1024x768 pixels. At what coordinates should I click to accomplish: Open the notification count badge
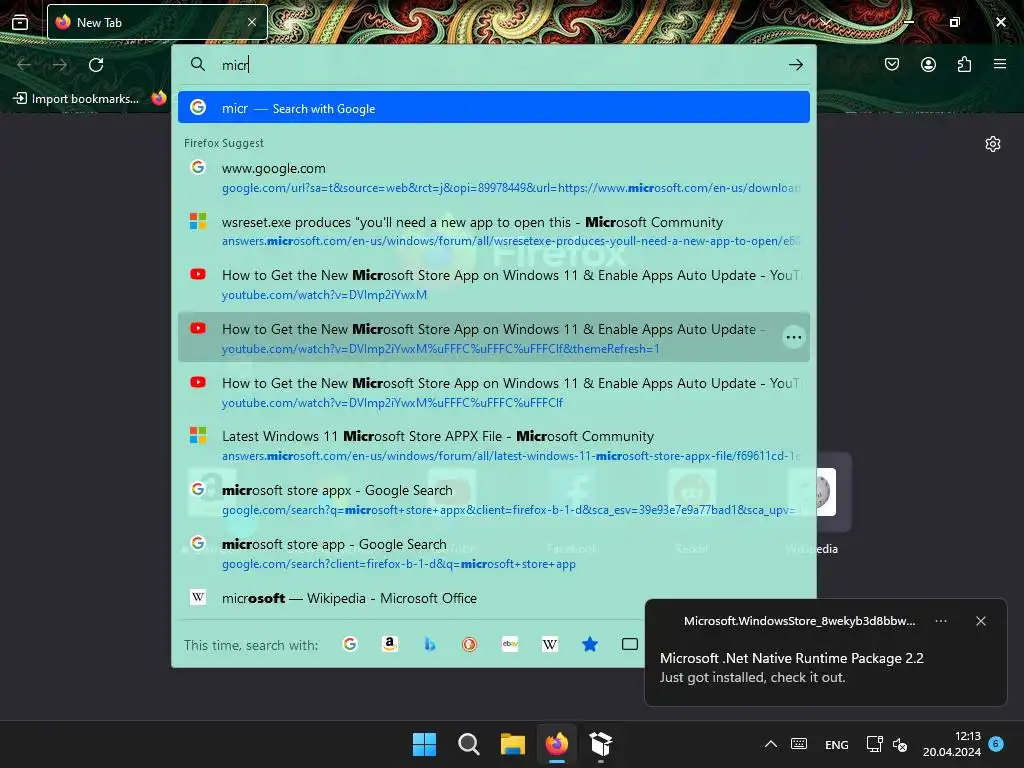click(x=996, y=743)
